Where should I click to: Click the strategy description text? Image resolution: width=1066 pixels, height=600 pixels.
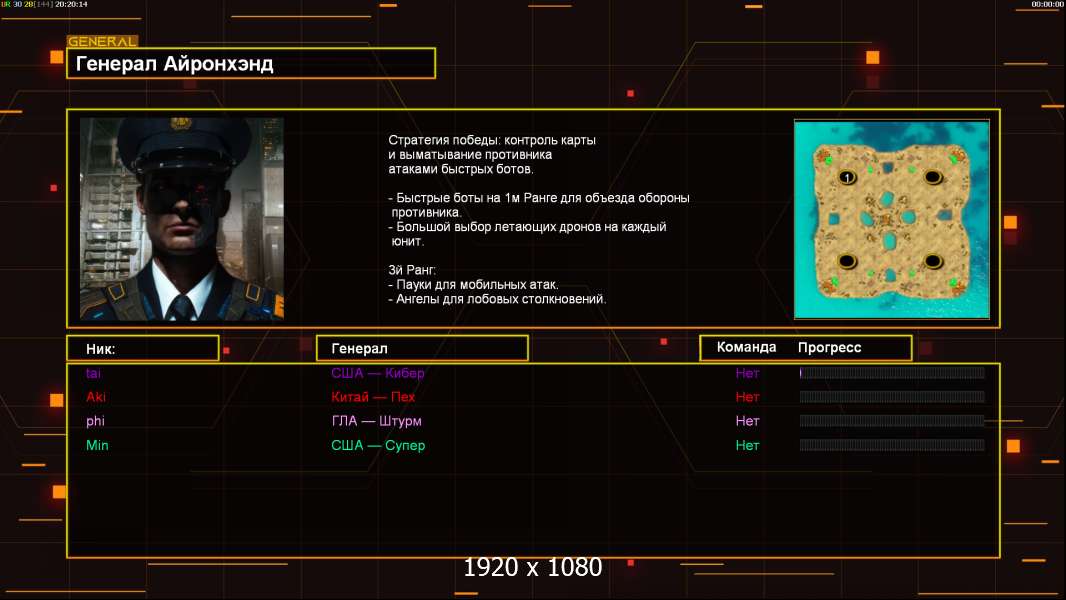tap(538, 219)
